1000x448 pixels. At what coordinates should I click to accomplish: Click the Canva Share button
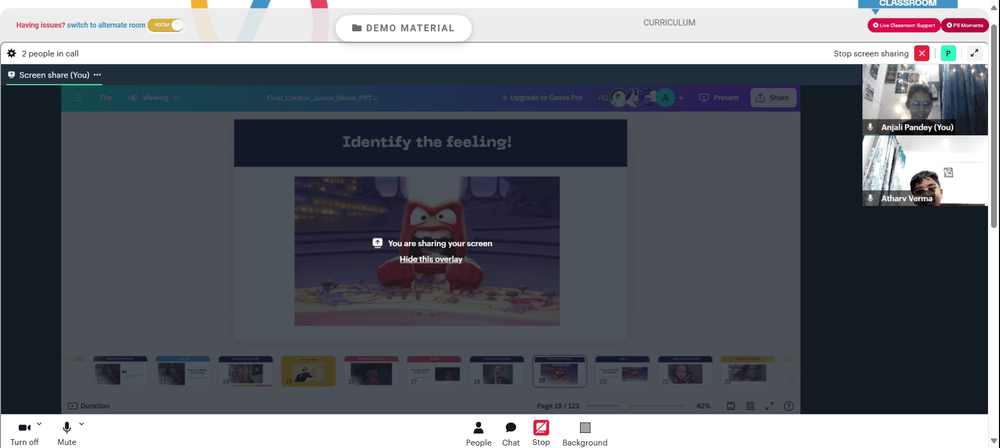click(x=773, y=98)
